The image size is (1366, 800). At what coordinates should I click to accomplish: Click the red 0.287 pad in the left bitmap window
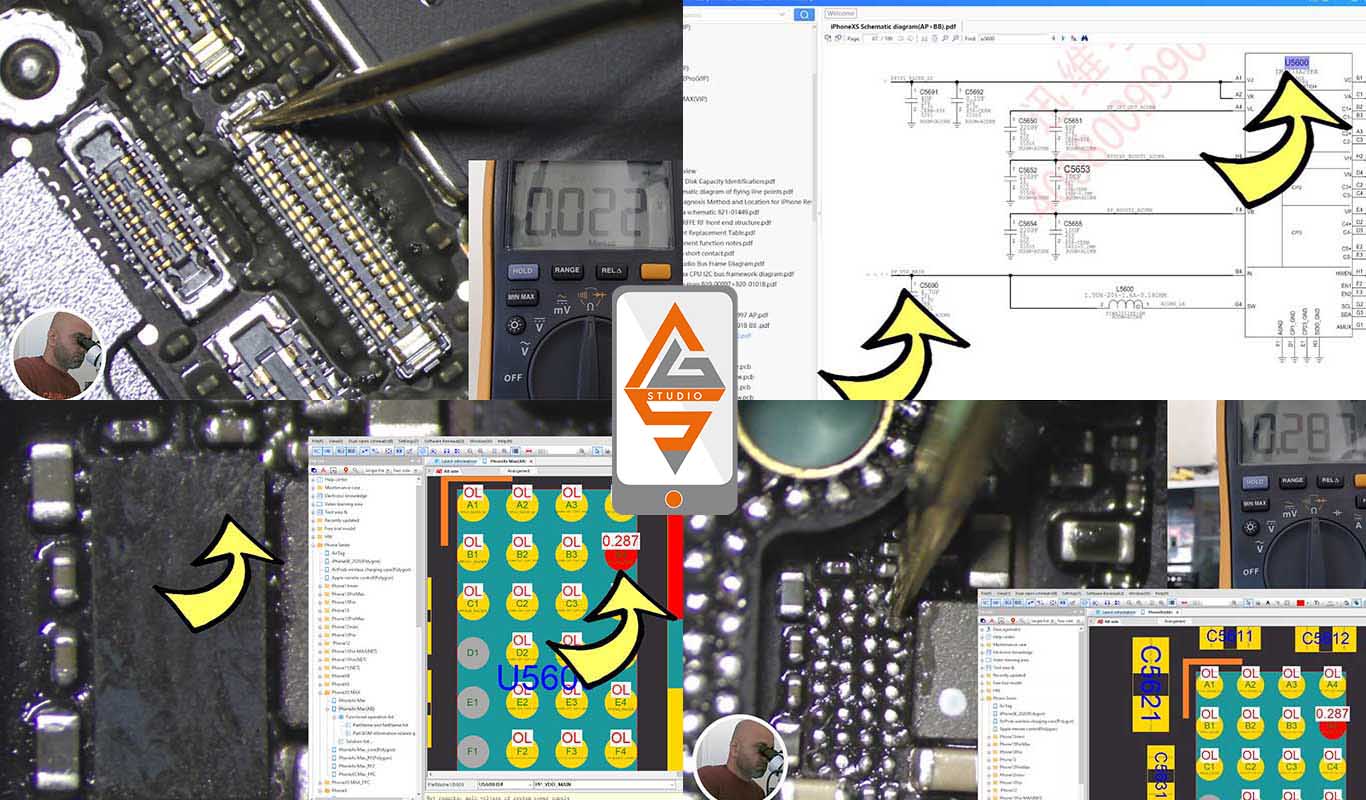pos(621,555)
